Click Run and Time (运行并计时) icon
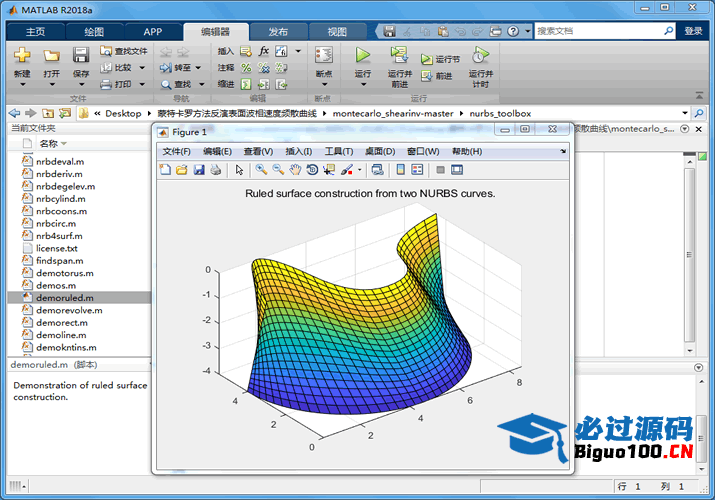Screen dimensions: 715x500 (x=480, y=55)
